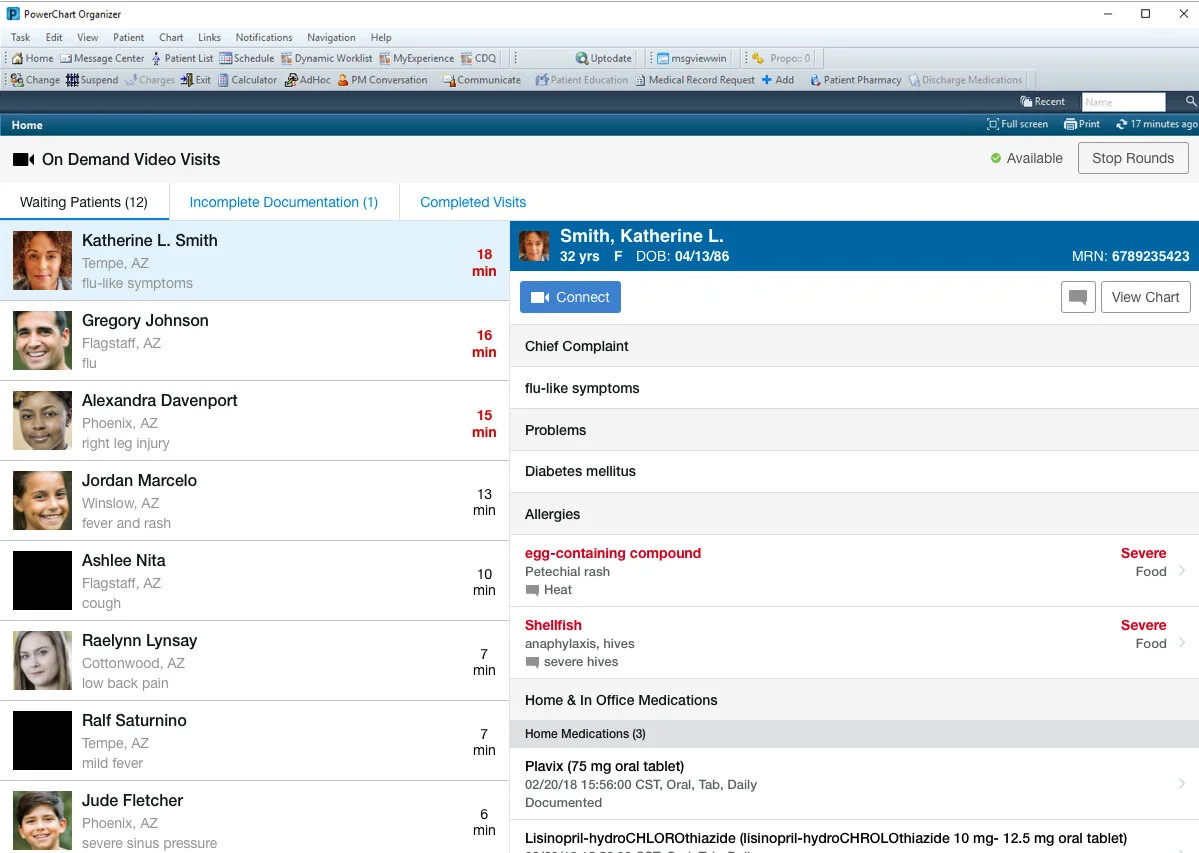Click the message icon beside View Chart
This screenshot has width=1199, height=853.
(1078, 297)
